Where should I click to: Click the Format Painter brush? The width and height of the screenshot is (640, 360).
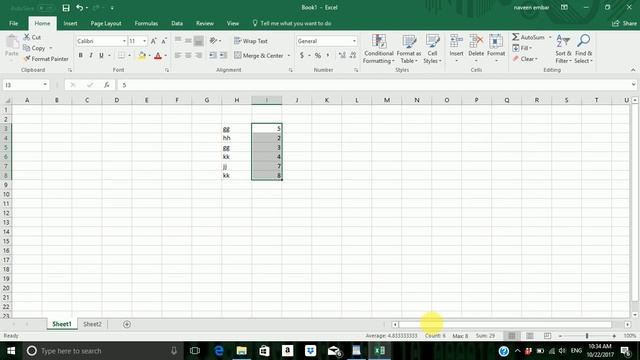pyautogui.click(x=27, y=59)
